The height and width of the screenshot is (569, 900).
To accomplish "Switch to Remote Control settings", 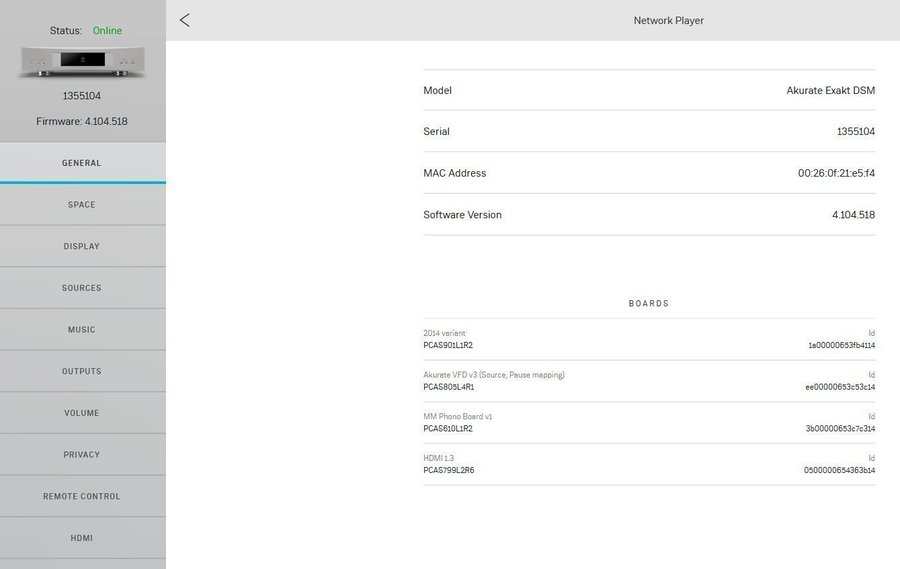I will pos(82,497).
